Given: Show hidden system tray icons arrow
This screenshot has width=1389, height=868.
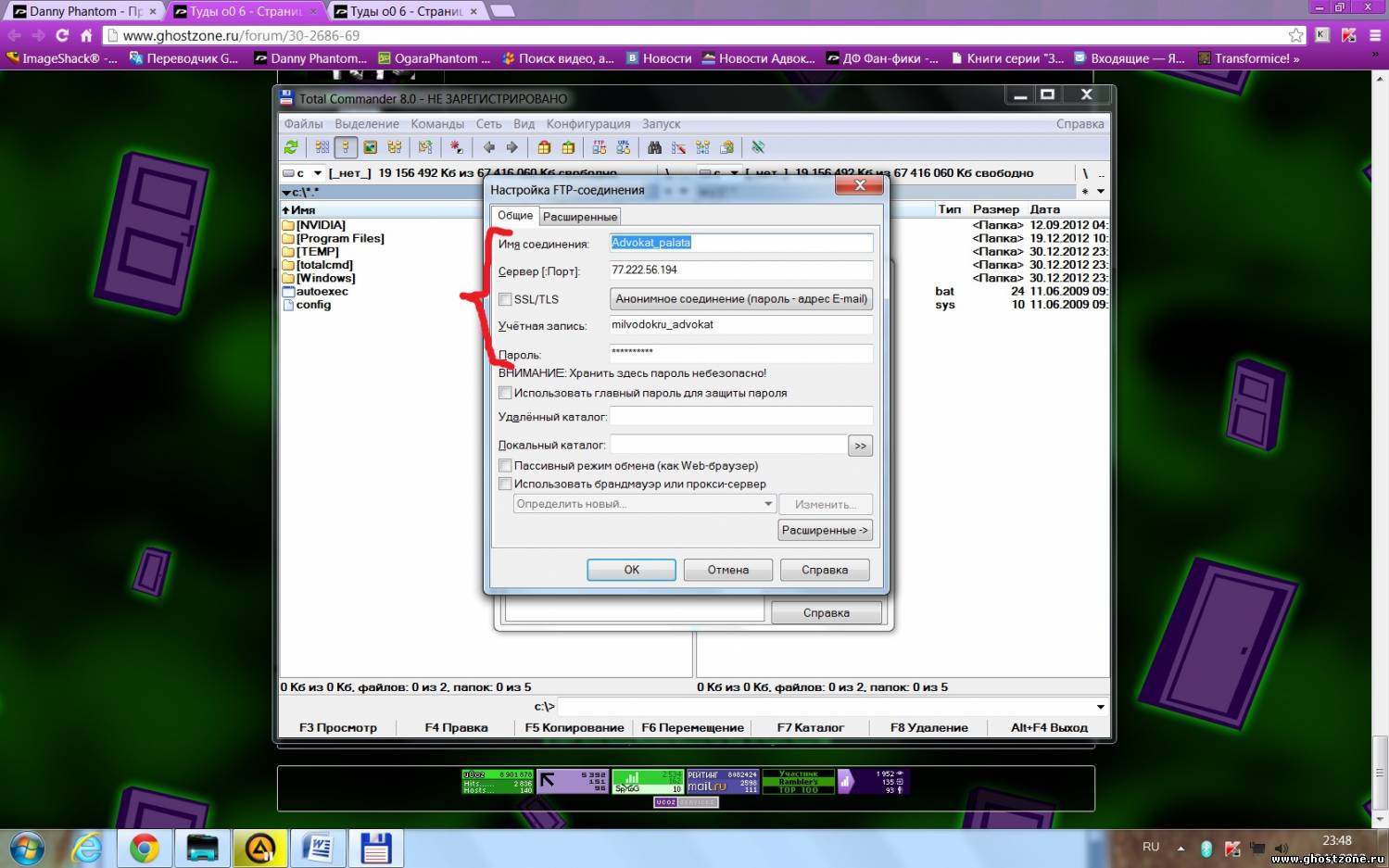Looking at the screenshot, I should [x=1181, y=848].
